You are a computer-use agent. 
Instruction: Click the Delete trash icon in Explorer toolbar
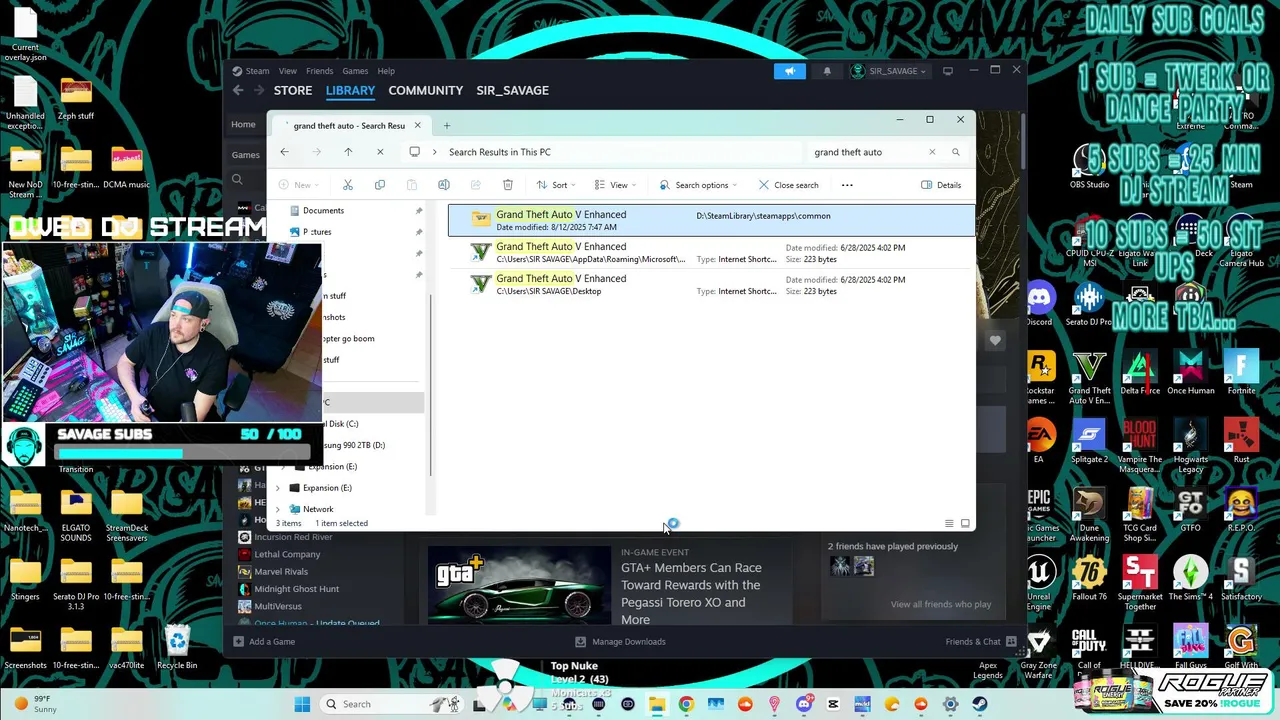coord(508,185)
